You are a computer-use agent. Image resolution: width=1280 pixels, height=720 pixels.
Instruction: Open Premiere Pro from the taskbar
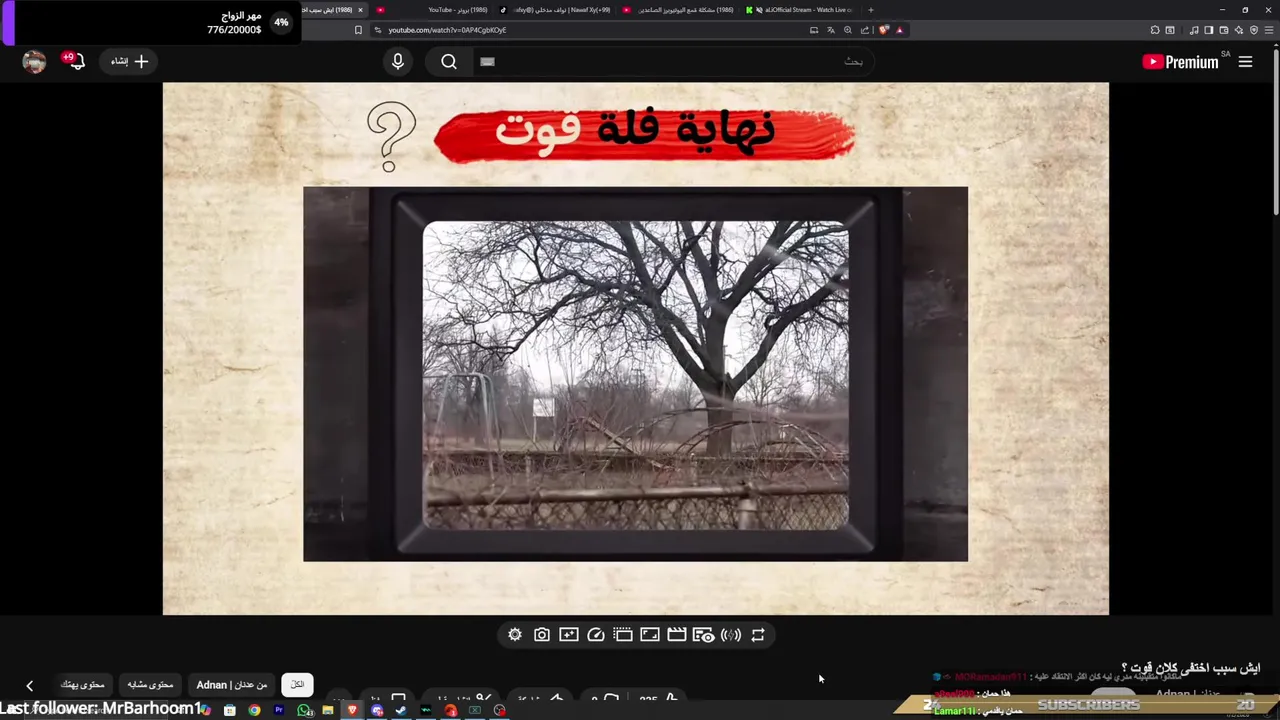pyautogui.click(x=279, y=710)
